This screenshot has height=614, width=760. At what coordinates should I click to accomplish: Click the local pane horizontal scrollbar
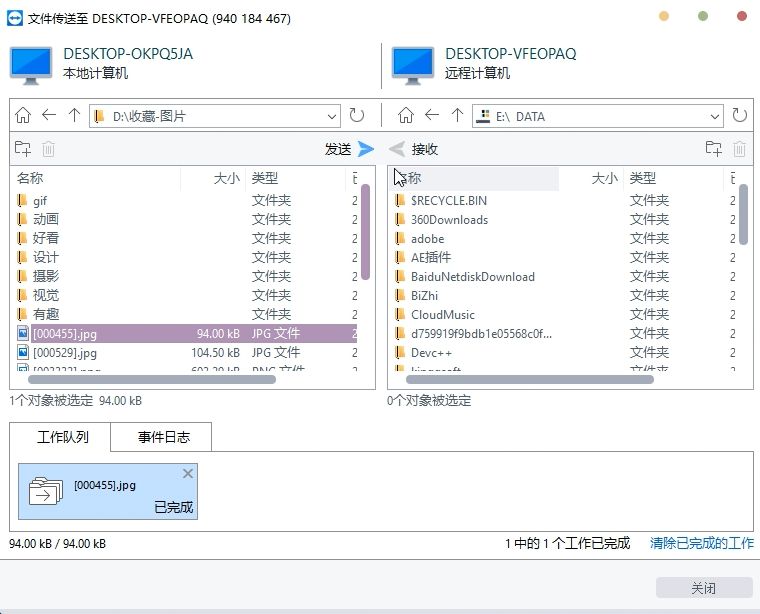click(x=165, y=380)
